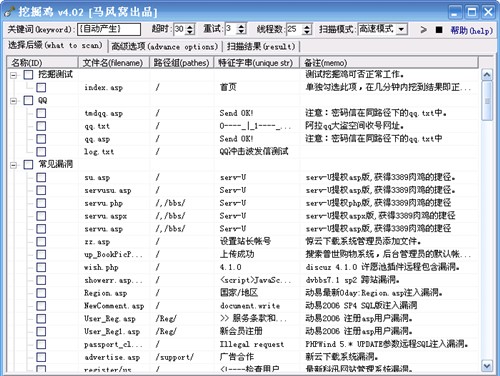The width and height of the screenshot is (500, 376).
Task: Check the advertise.asp row checkbox
Action: pos(41,357)
